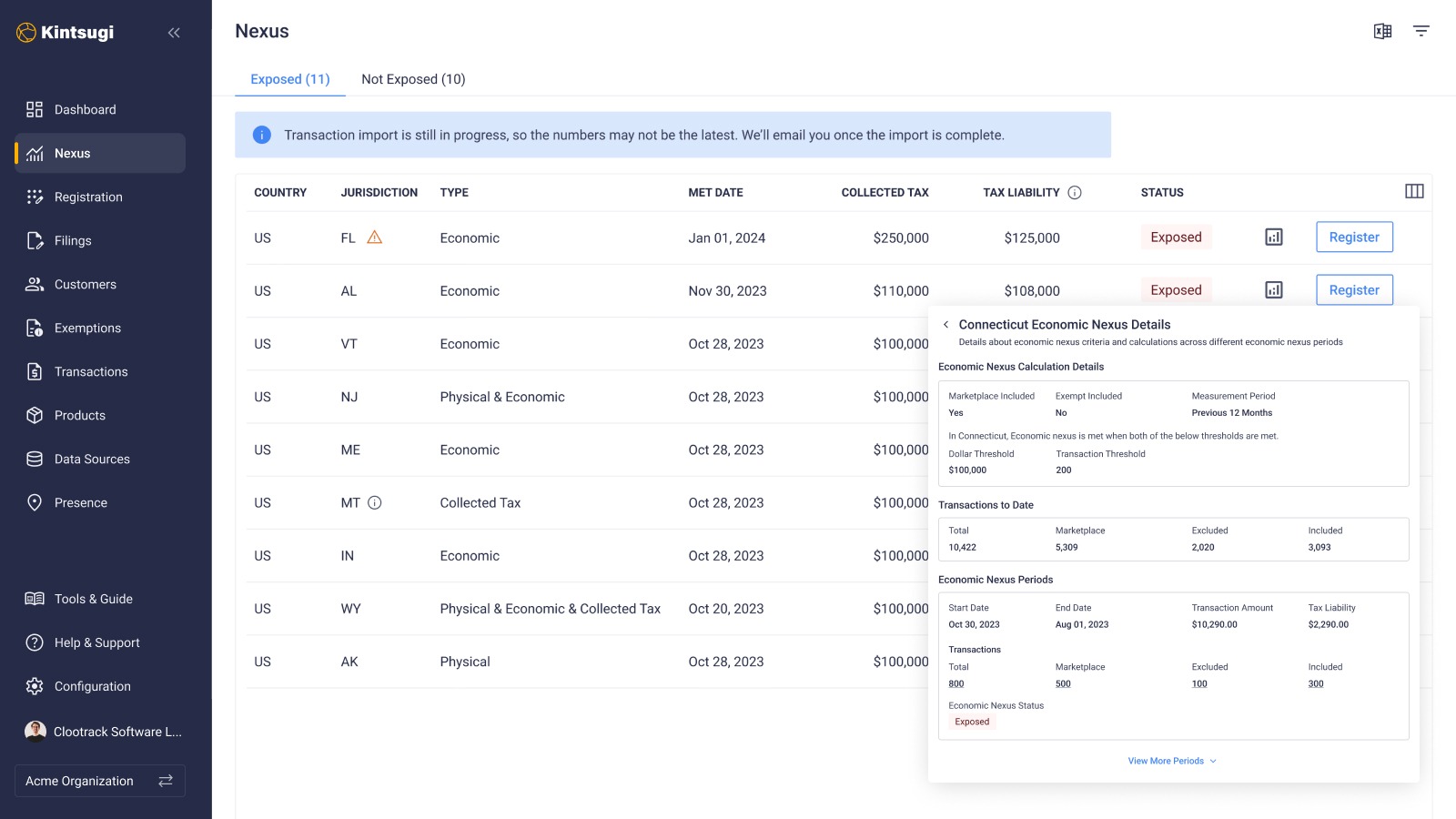Click Register button for Florida row
The image size is (1456, 819).
(x=1354, y=238)
